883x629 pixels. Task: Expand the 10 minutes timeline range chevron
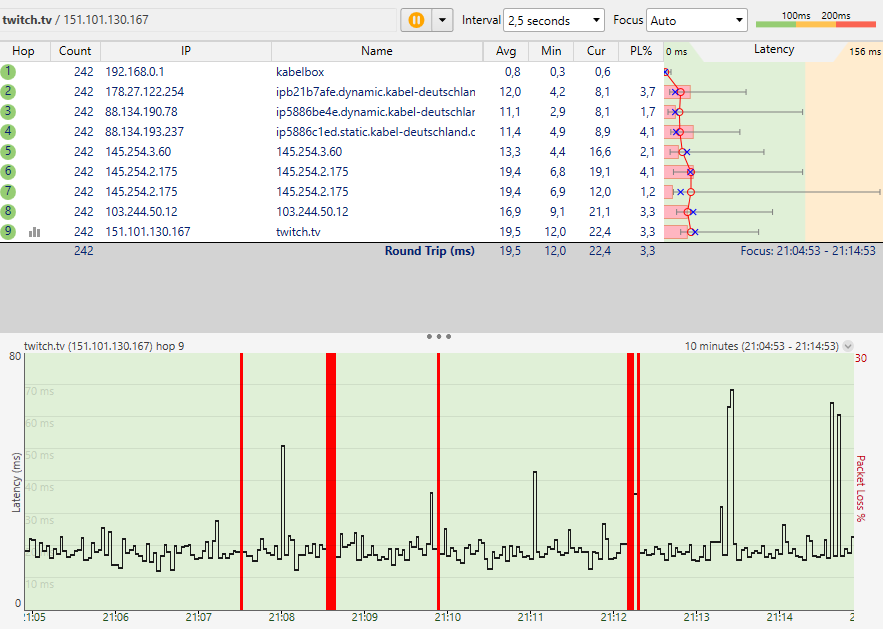[849, 346]
